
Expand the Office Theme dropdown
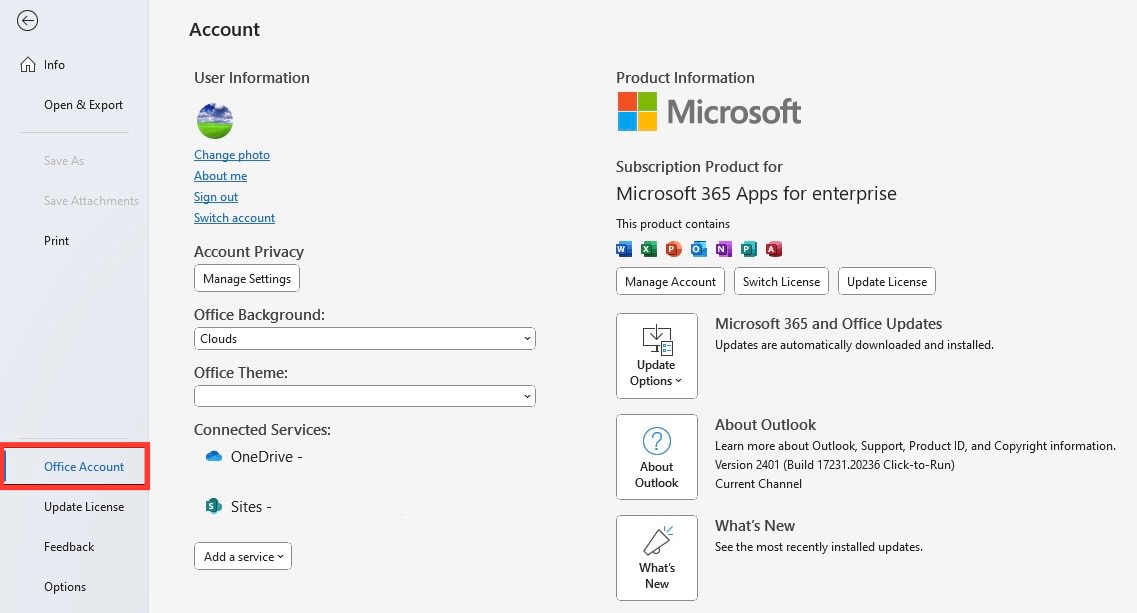point(365,396)
